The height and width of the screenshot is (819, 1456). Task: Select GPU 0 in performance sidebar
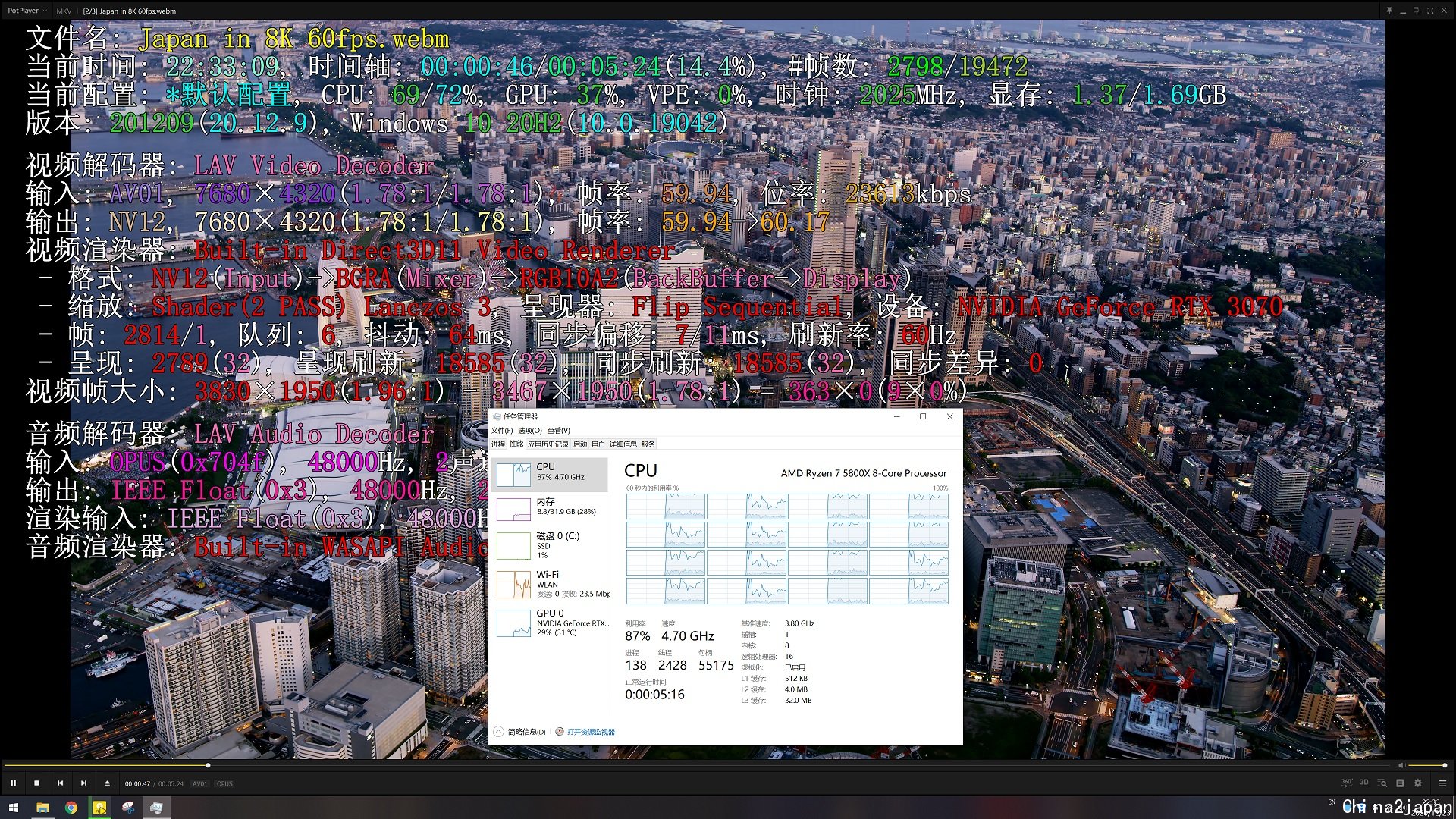[551, 623]
